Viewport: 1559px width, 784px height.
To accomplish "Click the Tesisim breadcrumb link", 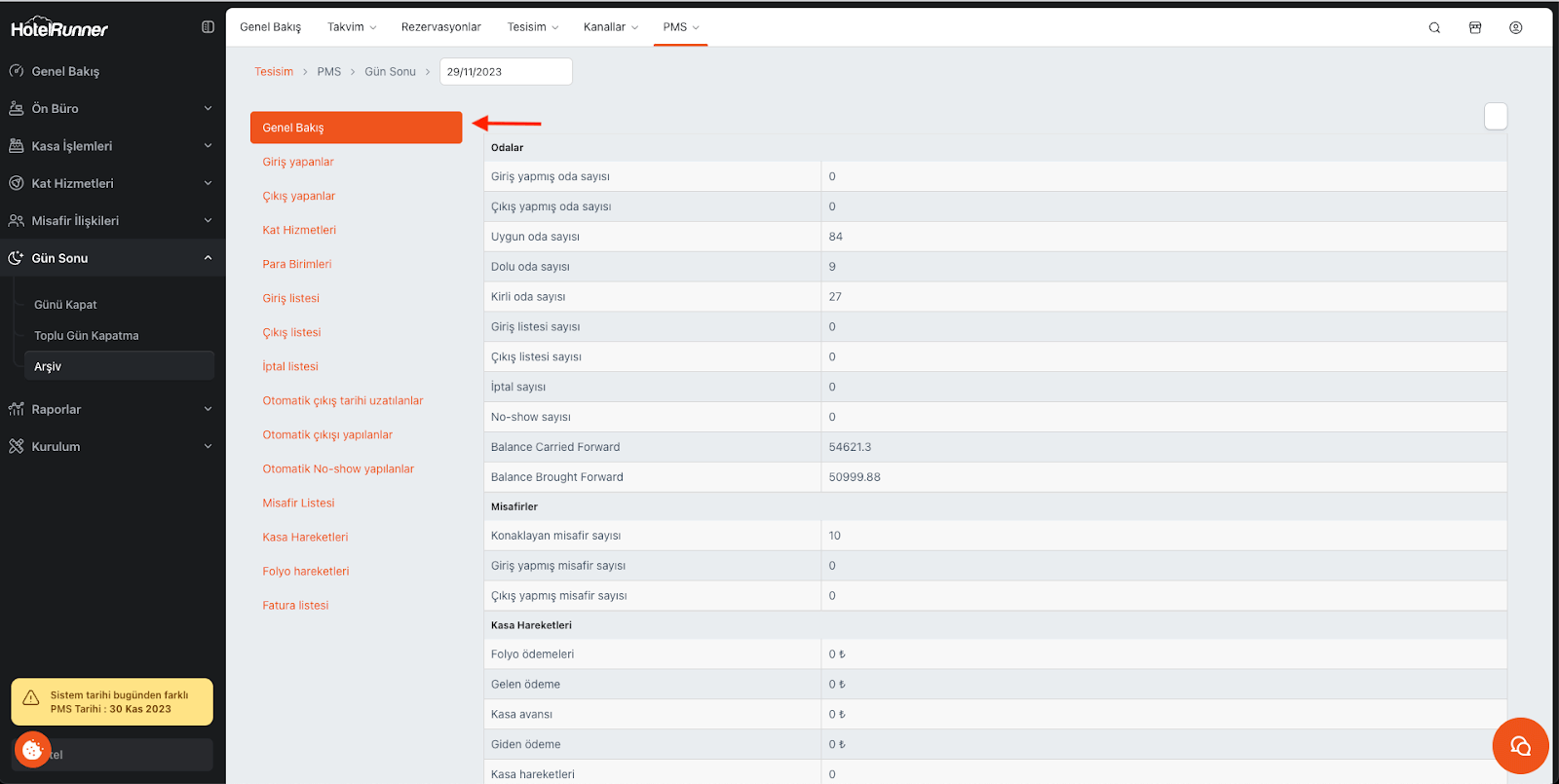I will click(274, 72).
